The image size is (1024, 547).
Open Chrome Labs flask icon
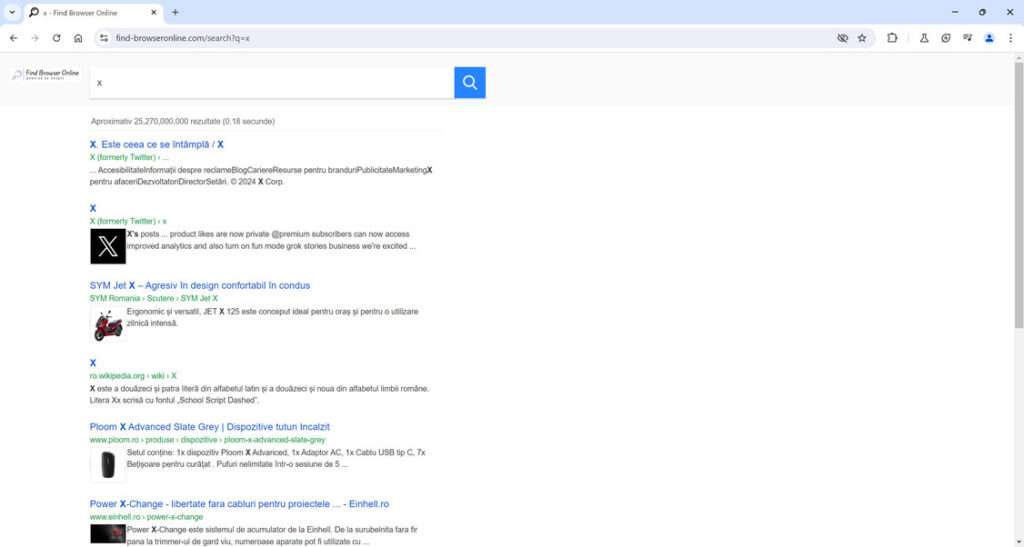tap(924, 39)
